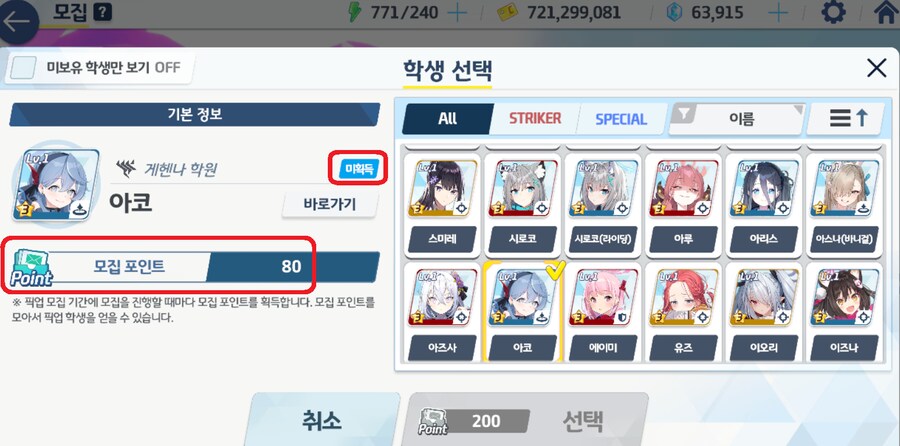Select the 스미레 student card
This screenshot has height=446, width=900.
(x=443, y=203)
